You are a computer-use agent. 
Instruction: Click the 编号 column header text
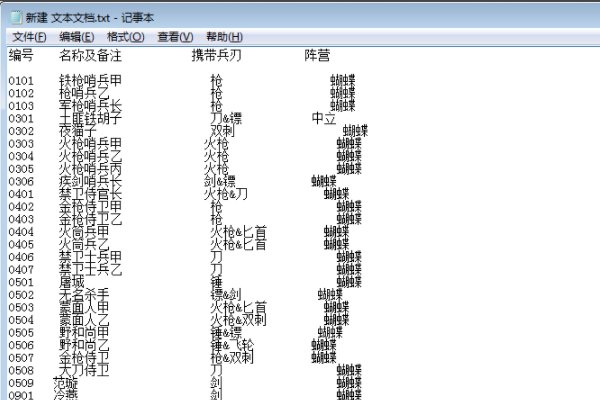click(x=21, y=54)
